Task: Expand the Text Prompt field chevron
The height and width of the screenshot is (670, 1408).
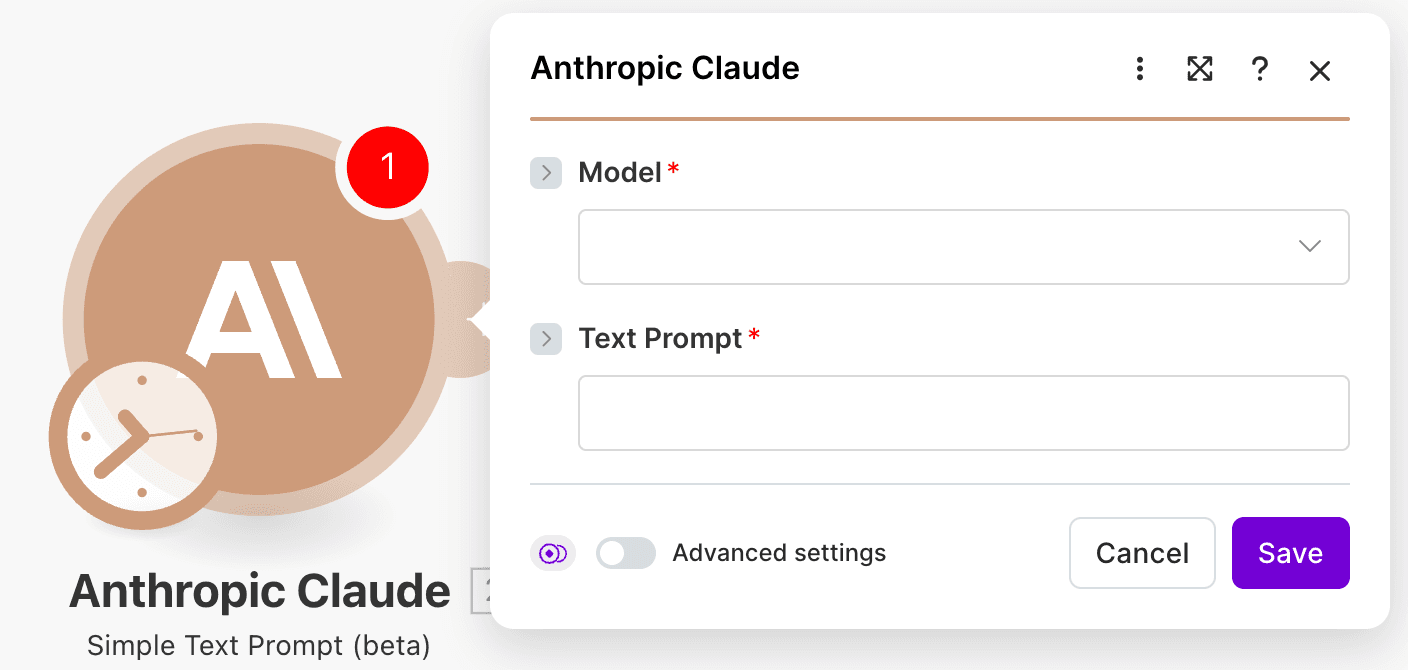Action: click(x=546, y=338)
